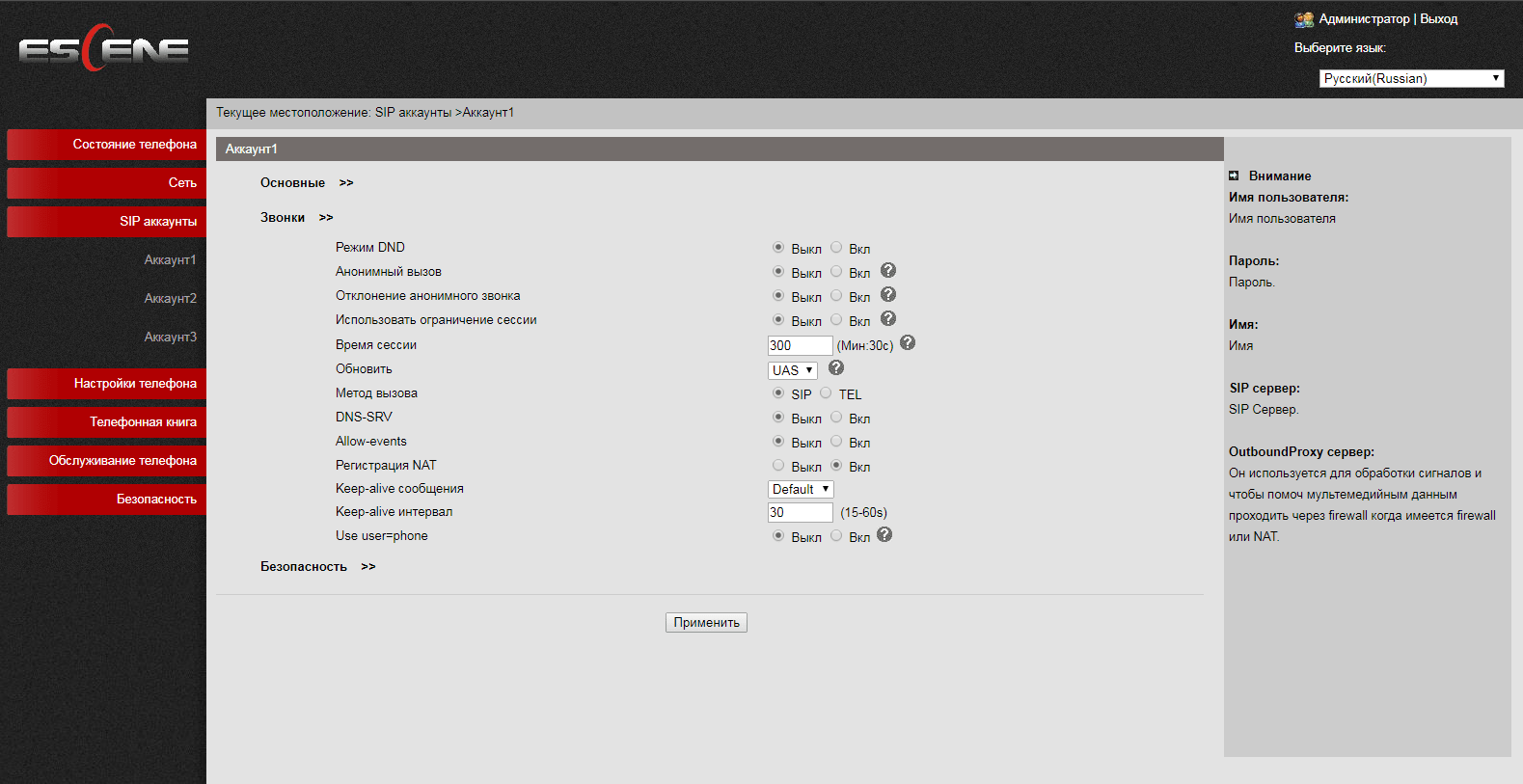Click help icon for Использовать ограничение сессии

tap(888, 319)
